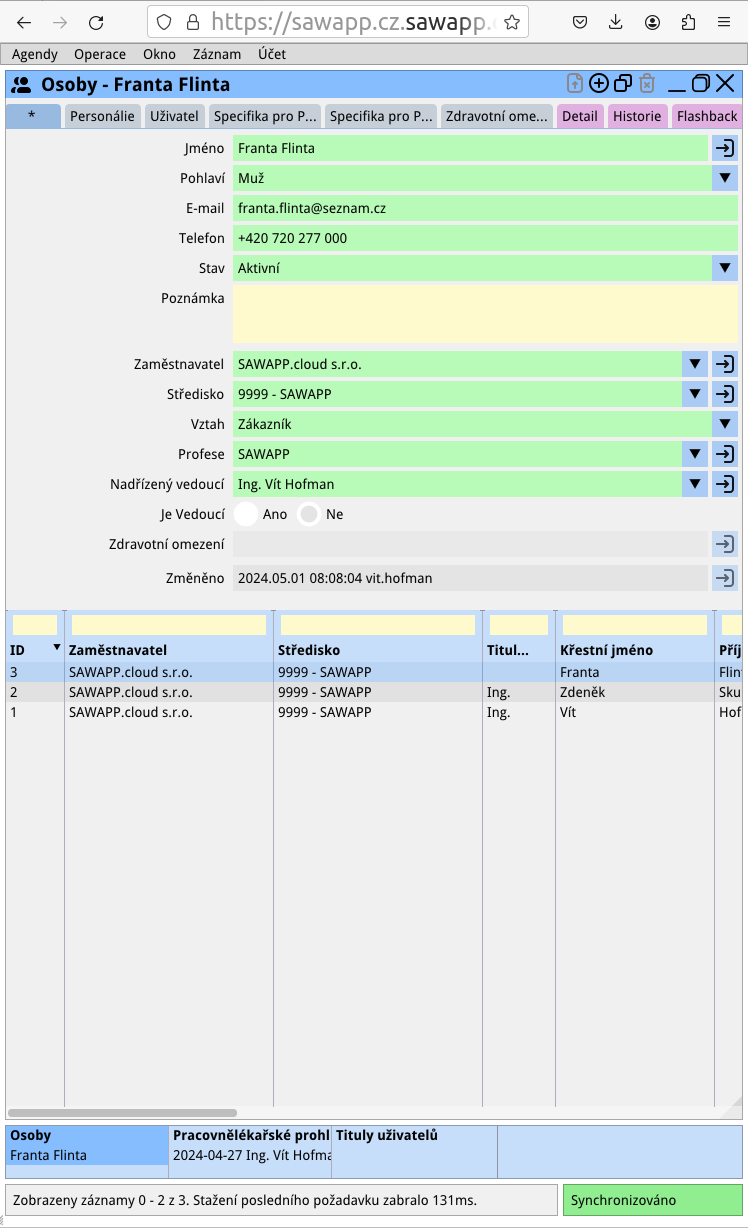
Task: Open the arrow link next to Středisko field
Action: tap(725, 394)
